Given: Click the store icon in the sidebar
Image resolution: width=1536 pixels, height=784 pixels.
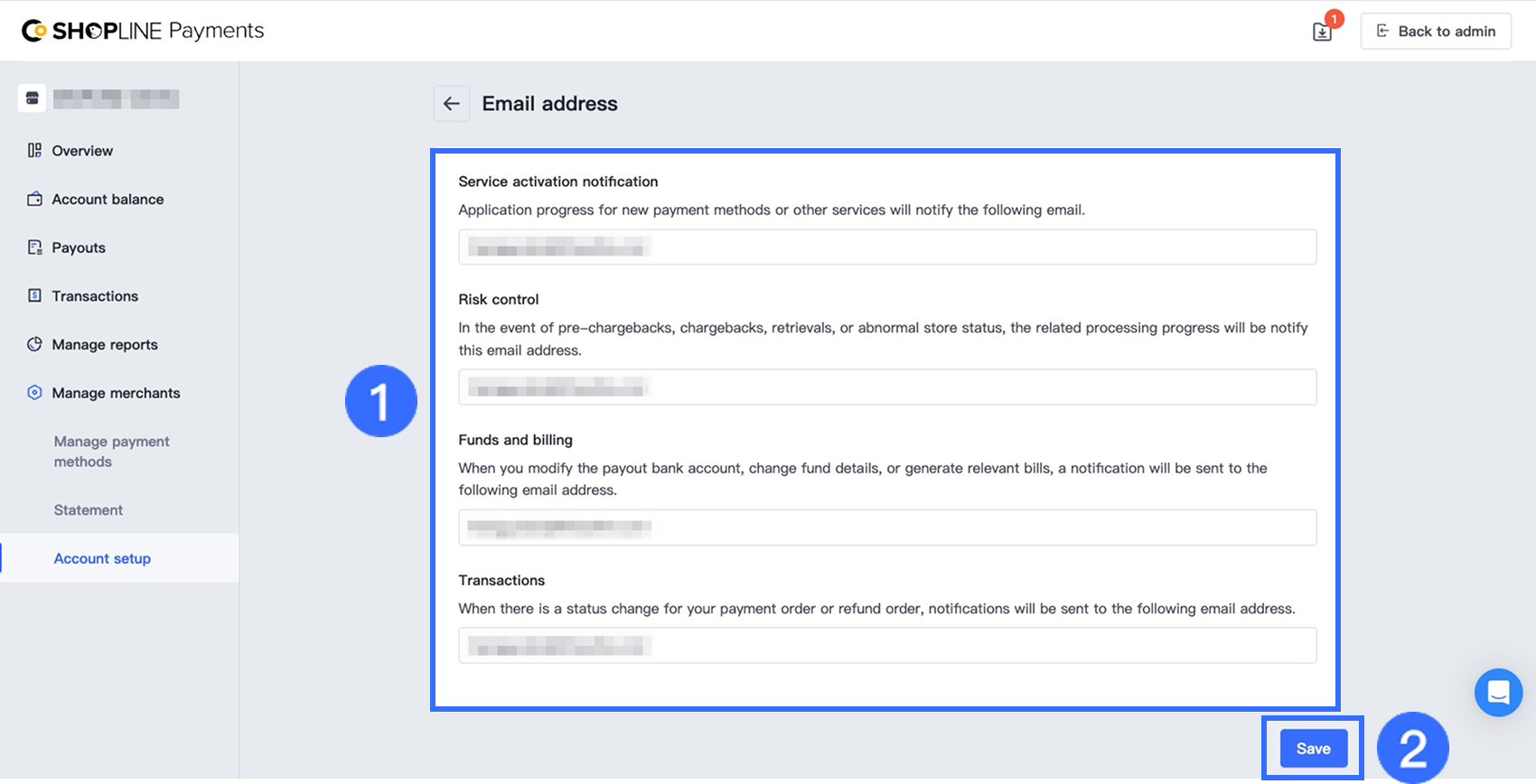Looking at the screenshot, I should click(x=32, y=98).
